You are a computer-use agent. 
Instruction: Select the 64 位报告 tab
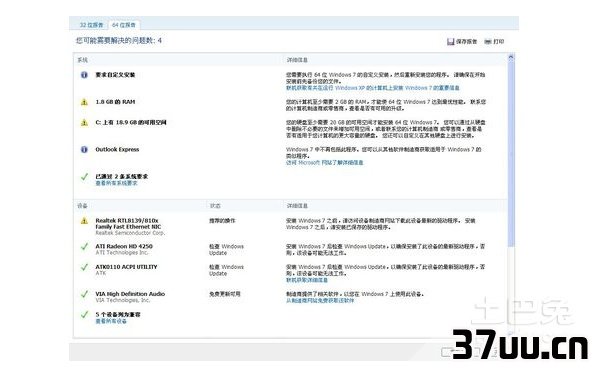124,25
